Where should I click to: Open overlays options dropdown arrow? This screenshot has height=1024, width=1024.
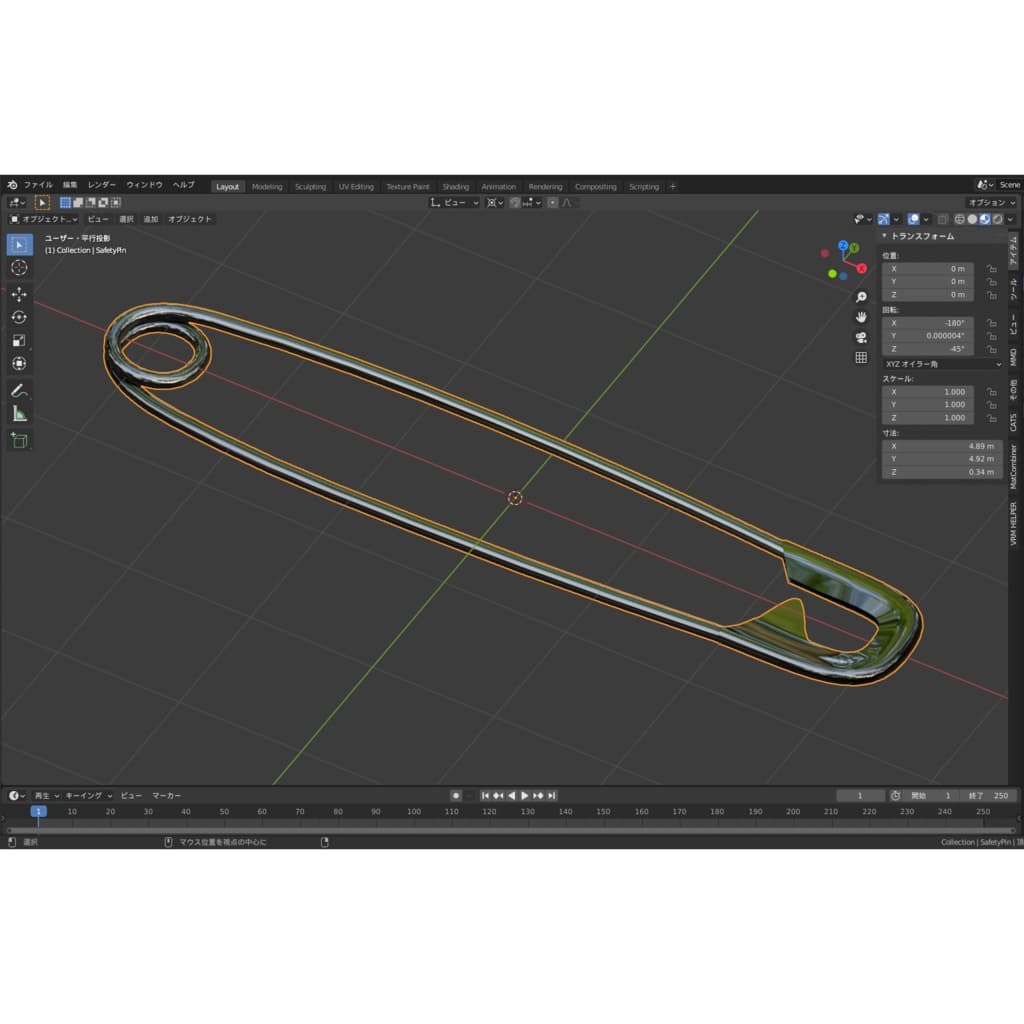pos(926,219)
